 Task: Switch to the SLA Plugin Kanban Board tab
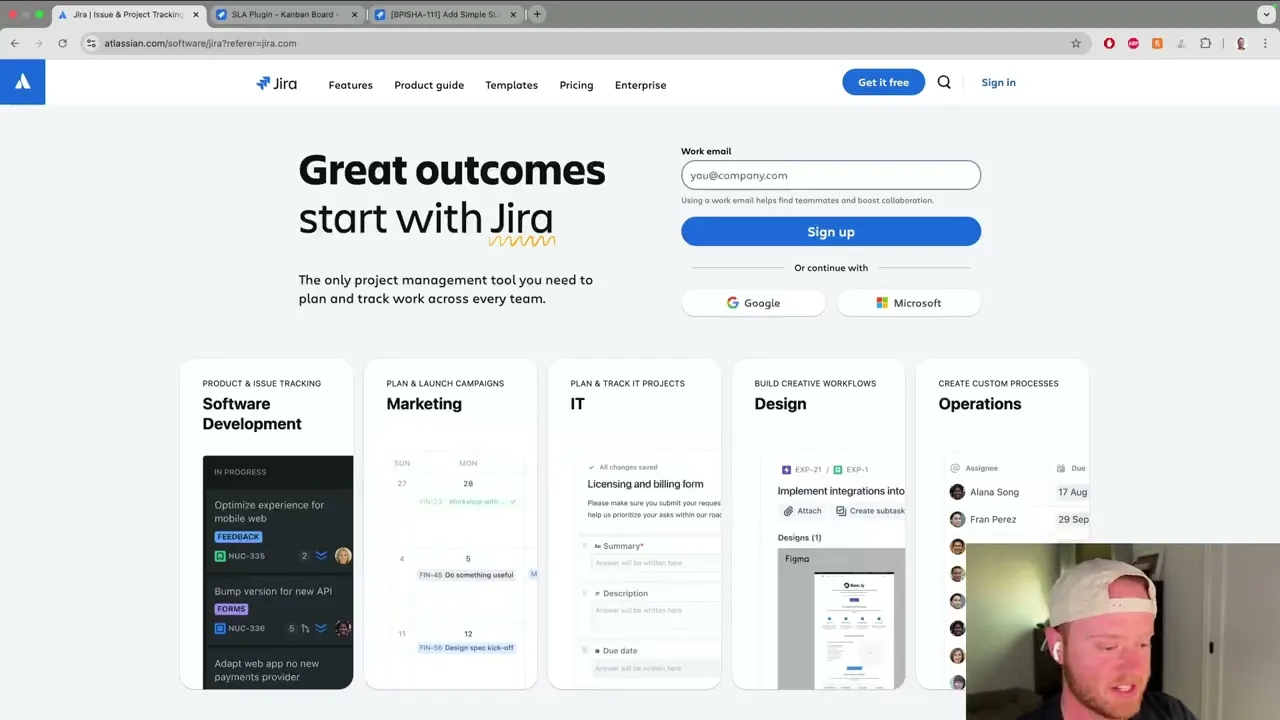pyautogui.click(x=285, y=14)
